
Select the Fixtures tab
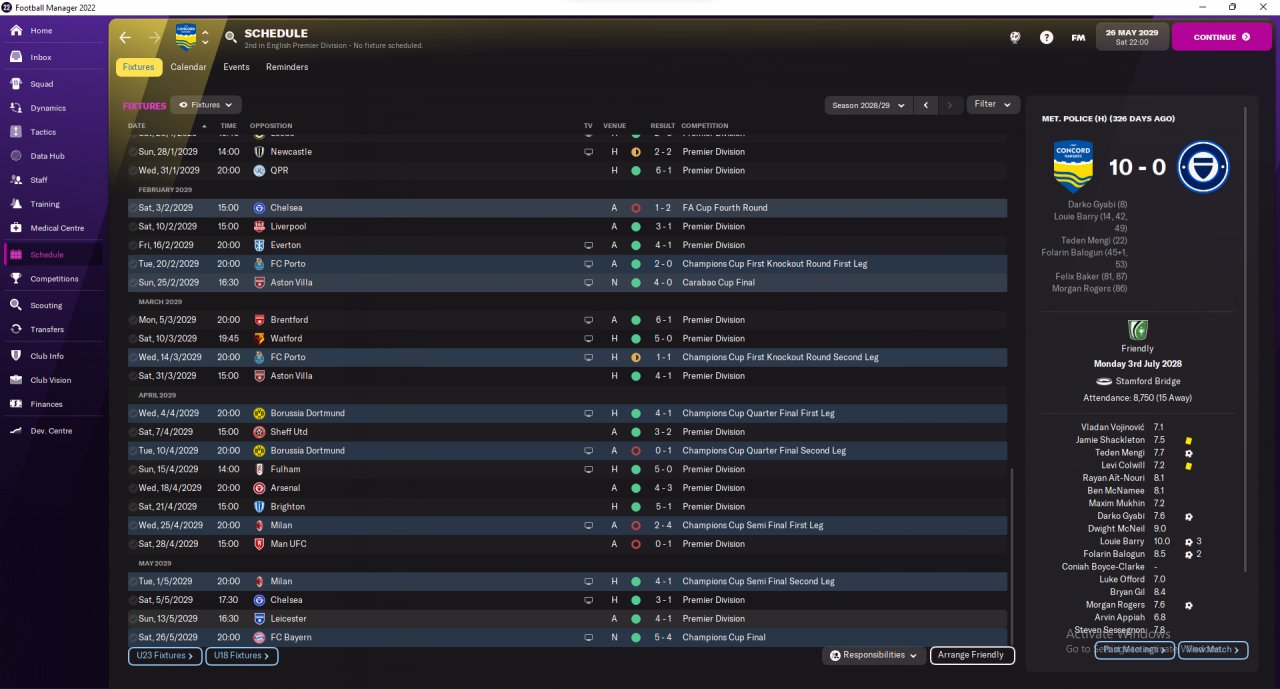[x=139, y=67]
